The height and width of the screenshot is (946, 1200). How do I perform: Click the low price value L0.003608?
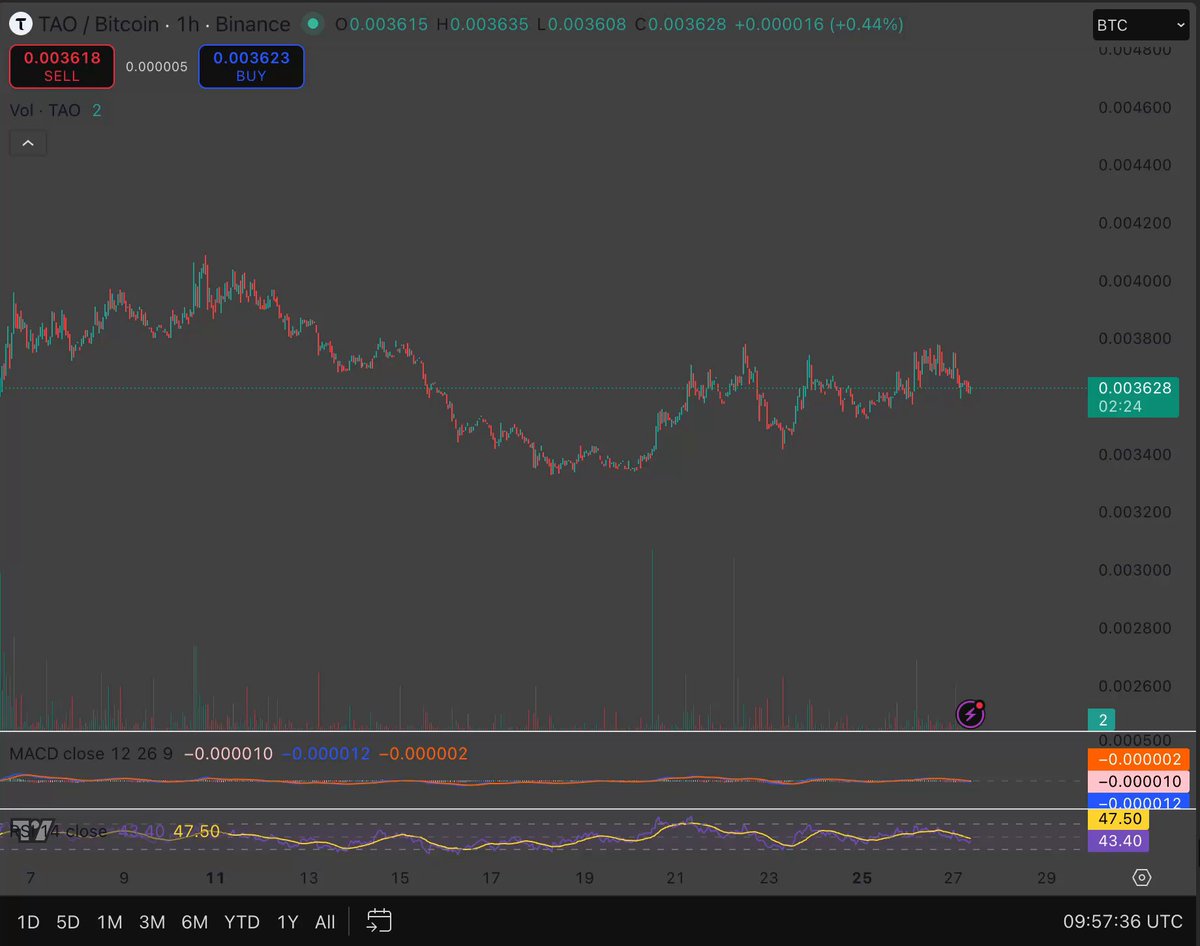click(x=583, y=23)
